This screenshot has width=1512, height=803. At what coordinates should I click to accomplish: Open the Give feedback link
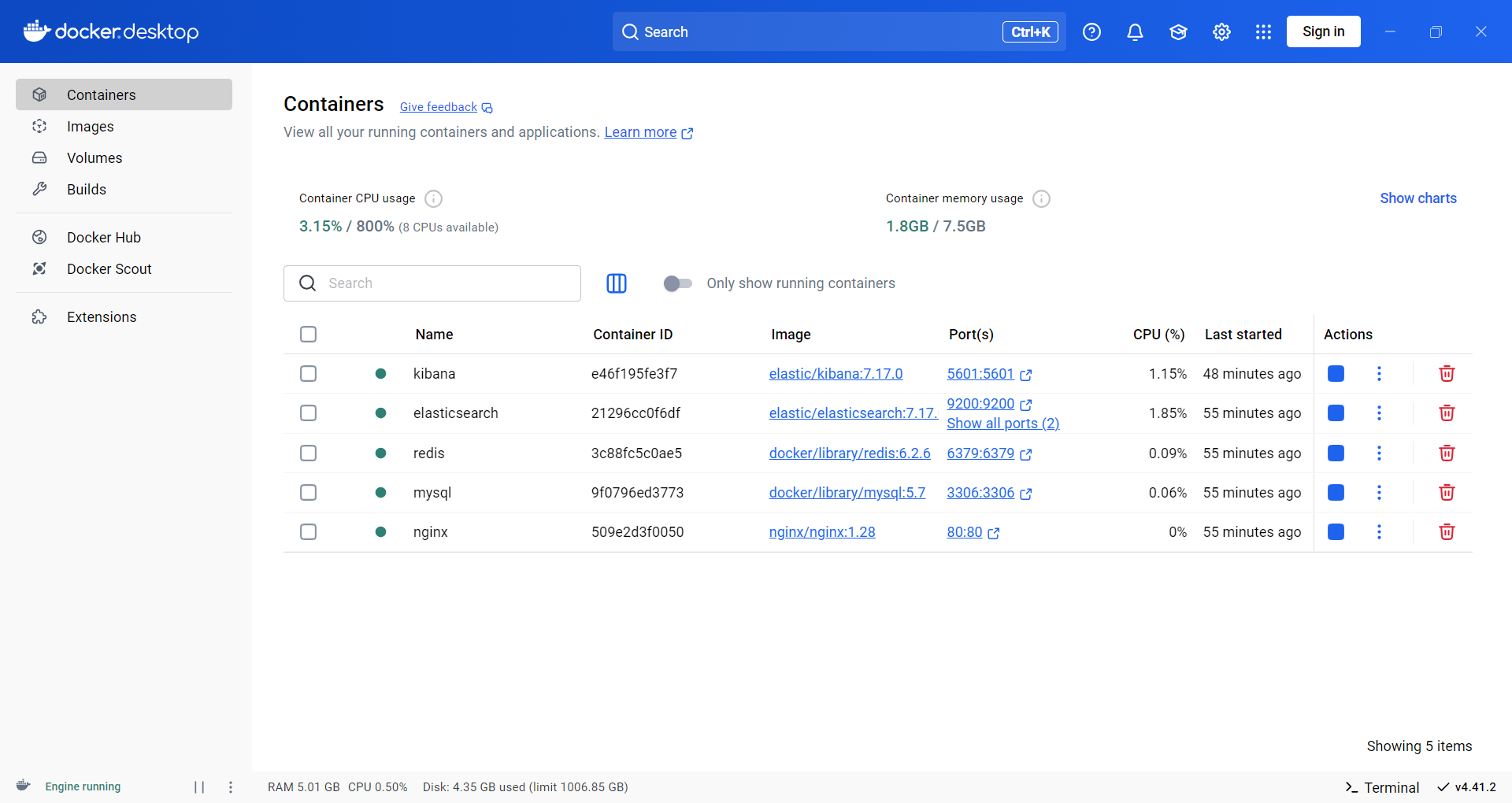tap(446, 107)
